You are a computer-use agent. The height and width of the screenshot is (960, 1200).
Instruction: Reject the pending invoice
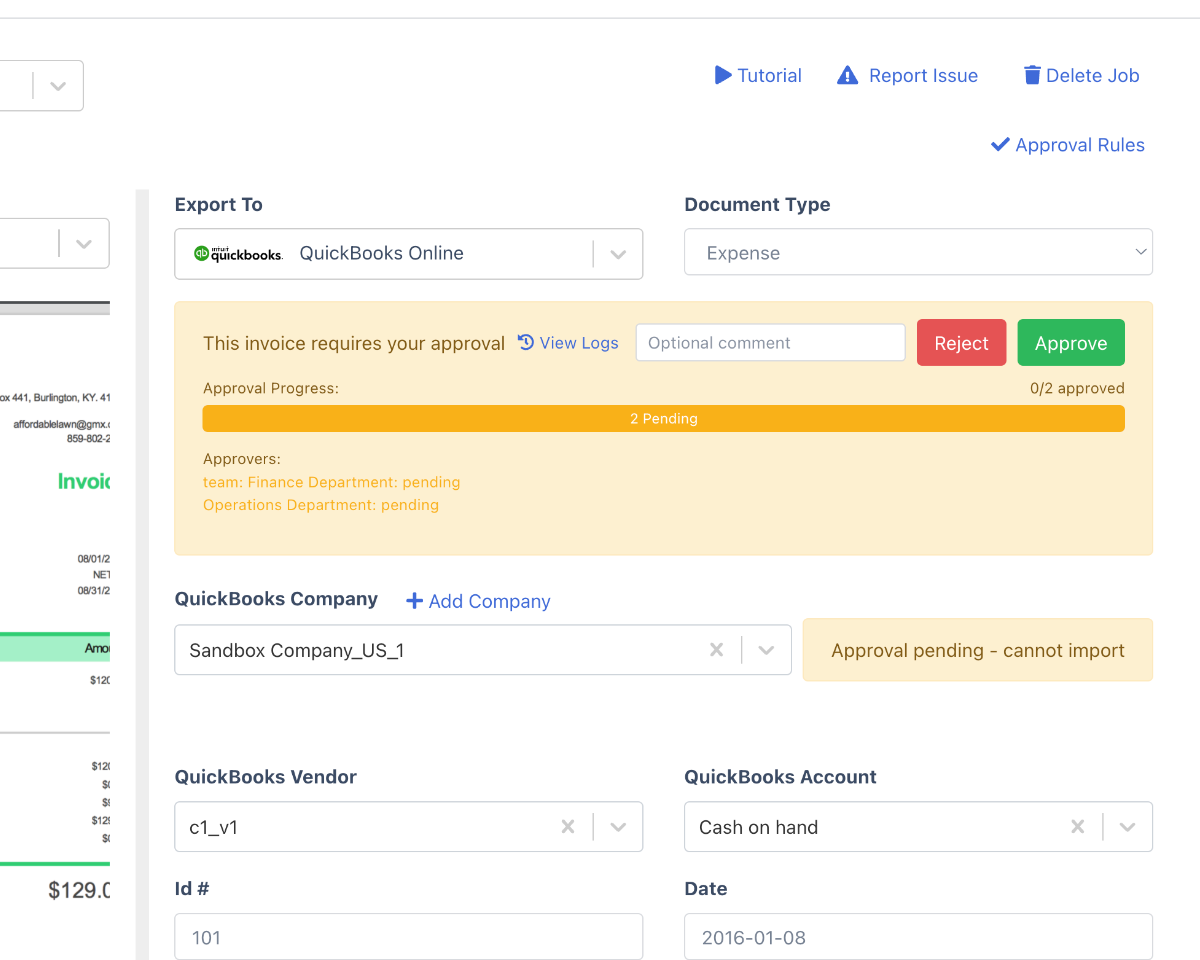(961, 342)
